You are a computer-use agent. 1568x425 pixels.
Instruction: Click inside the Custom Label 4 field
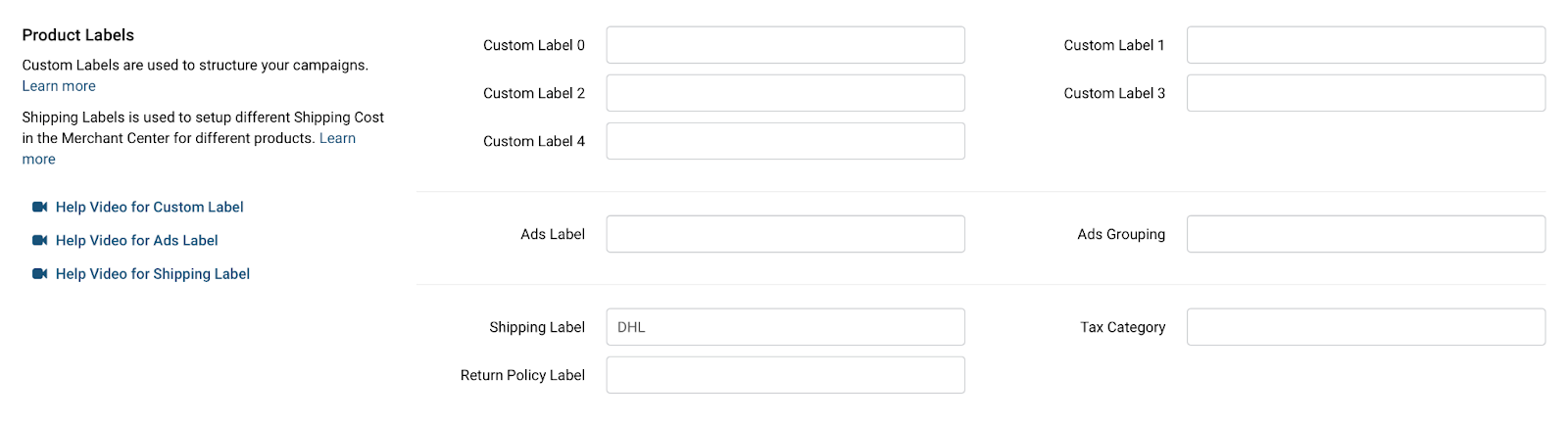785,141
